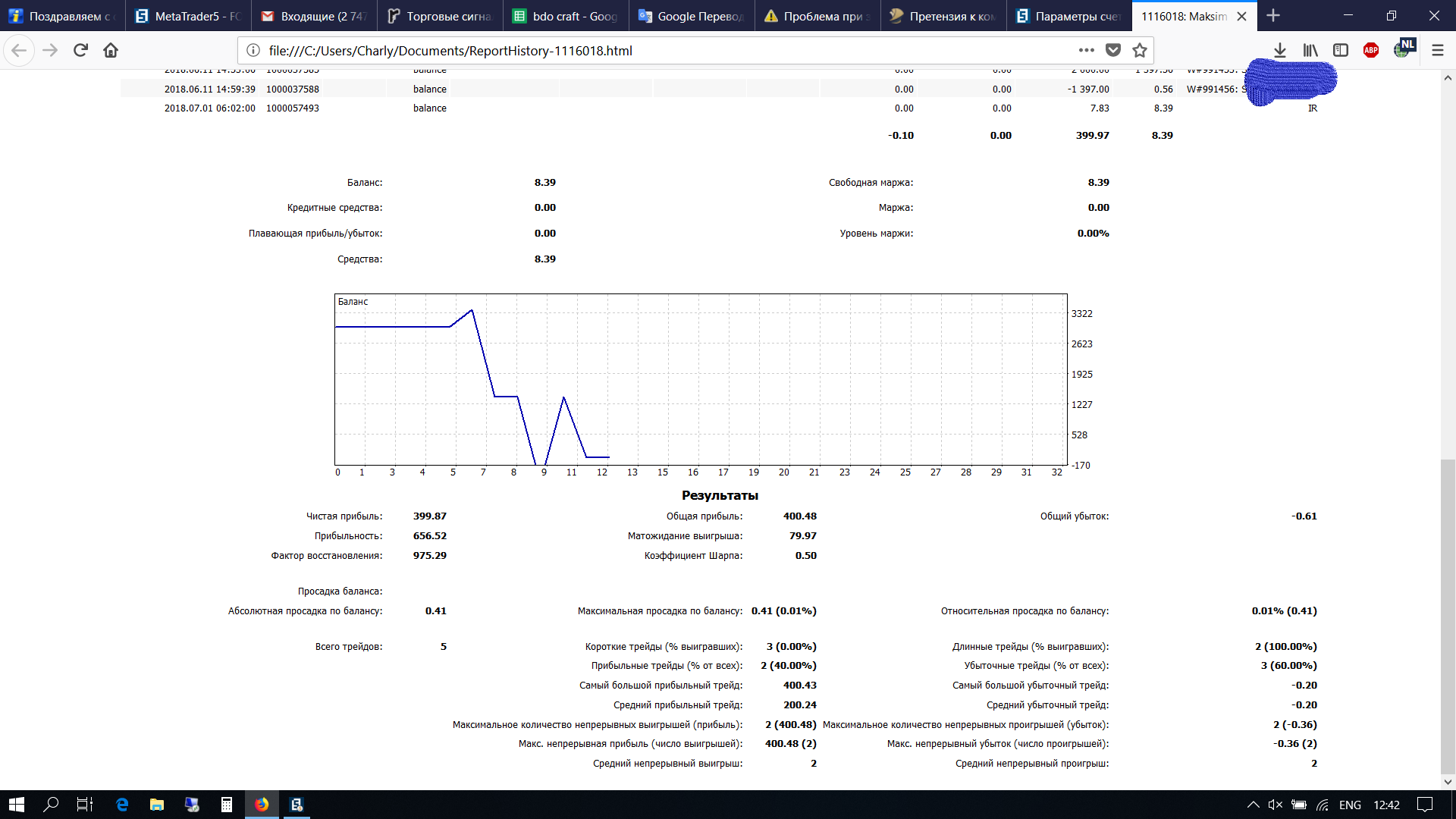The height and width of the screenshot is (819, 1456).
Task: Open Edge browser from taskbar
Action: tap(121, 805)
